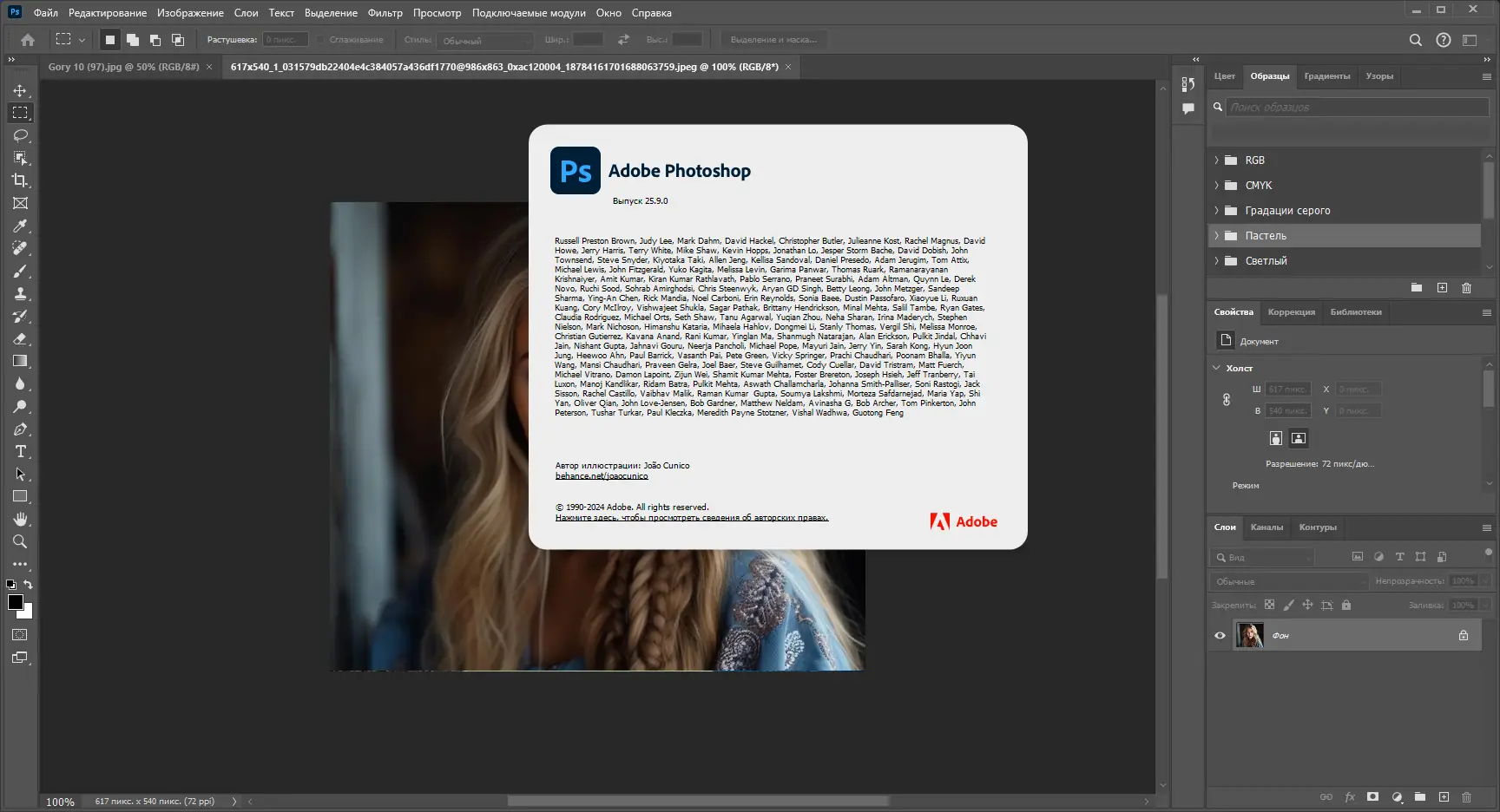Click the Фон layer thumbnail

[1250, 636]
